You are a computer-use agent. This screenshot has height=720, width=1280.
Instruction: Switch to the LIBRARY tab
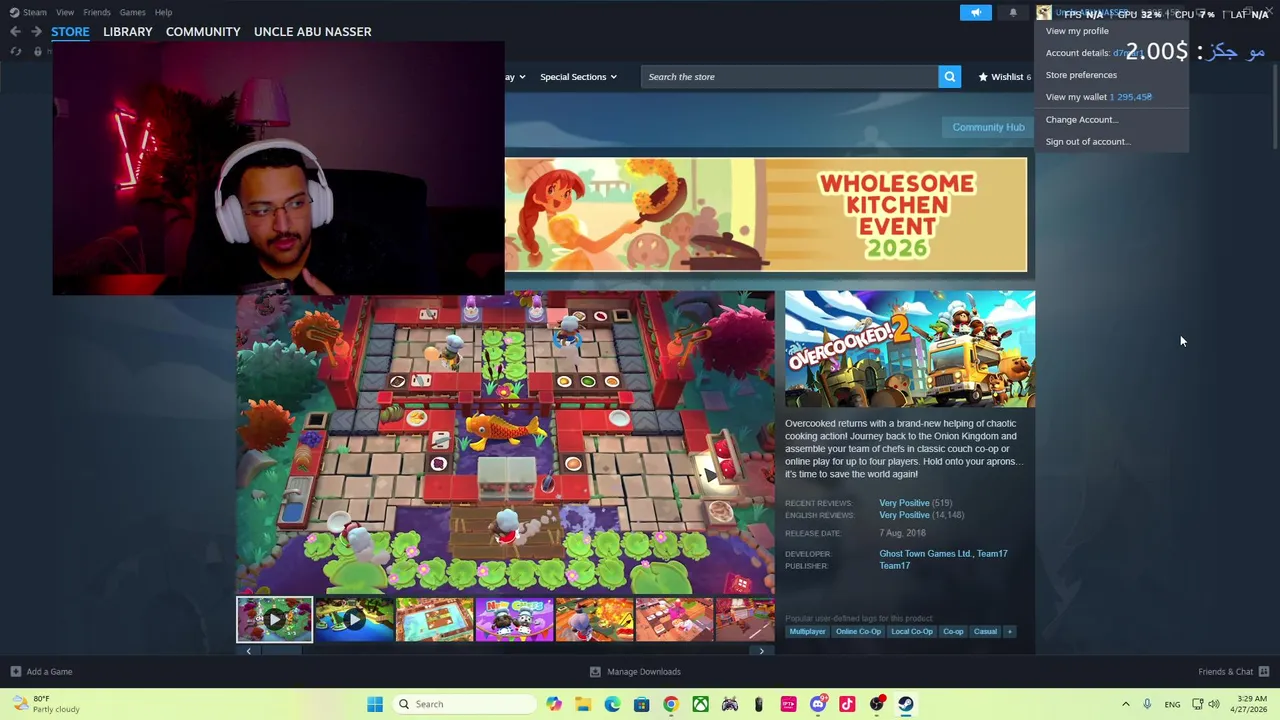[x=128, y=32]
